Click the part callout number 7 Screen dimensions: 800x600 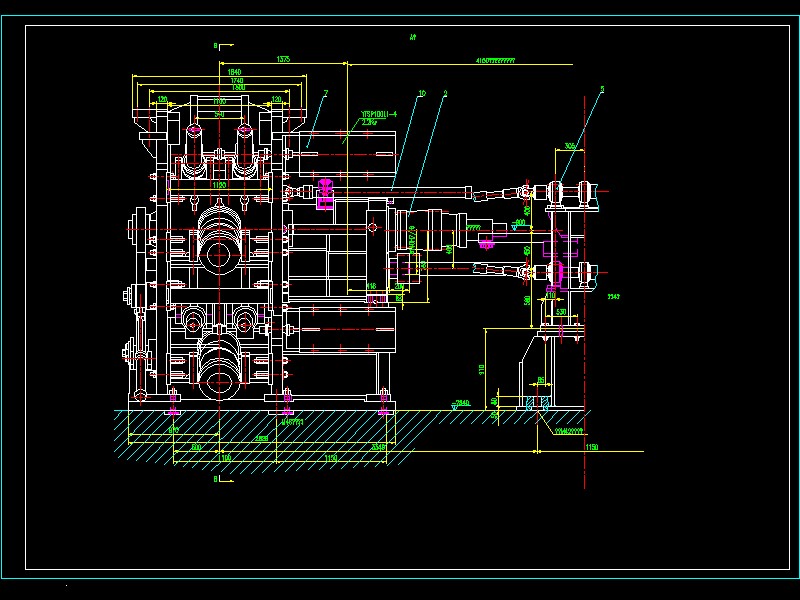pyautogui.click(x=326, y=93)
